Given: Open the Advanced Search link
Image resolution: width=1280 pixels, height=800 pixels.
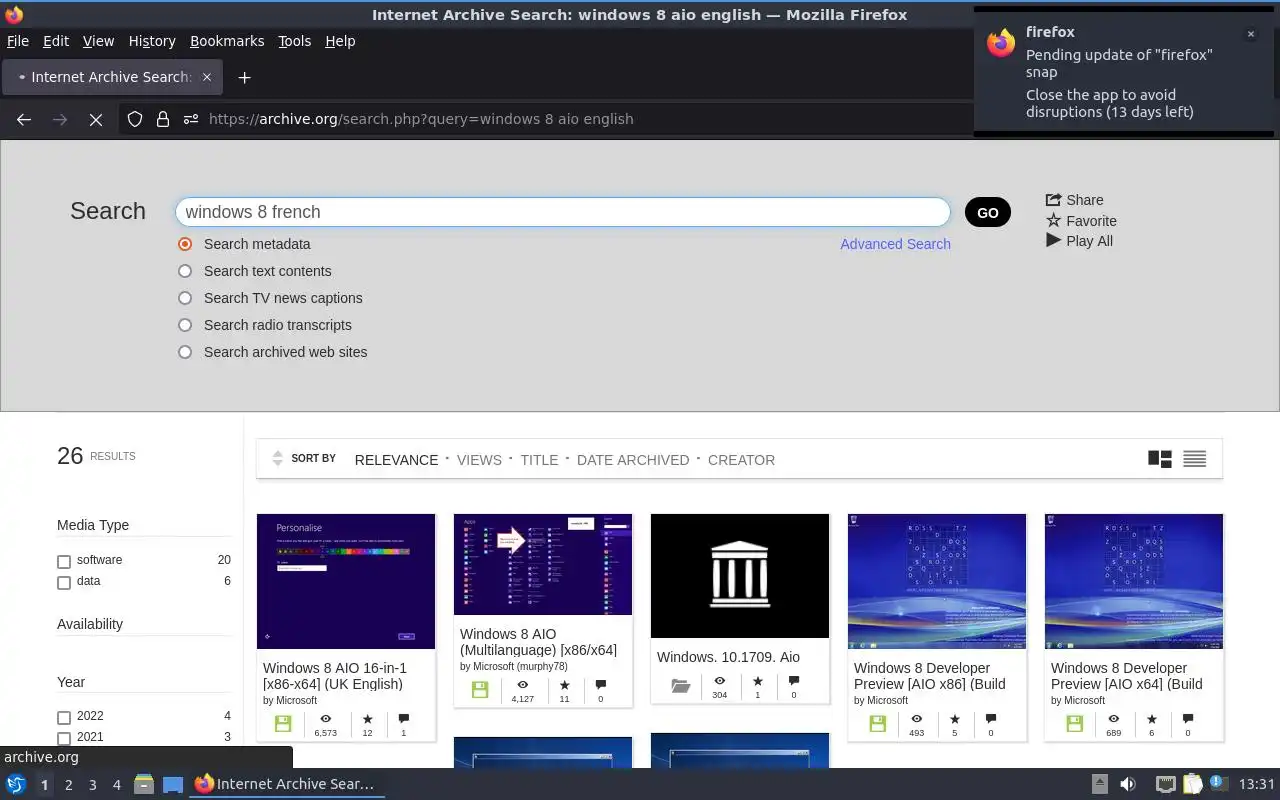Looking at the screenshot, I should pos(895,244).
